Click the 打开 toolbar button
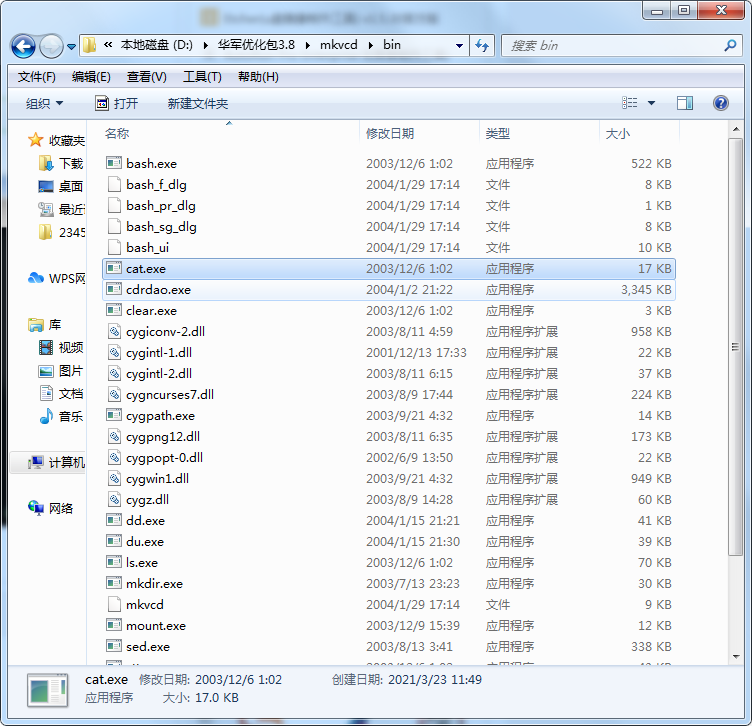Image resolution: width=752 pixels, height=726 pixels. [x=117, y=103]
